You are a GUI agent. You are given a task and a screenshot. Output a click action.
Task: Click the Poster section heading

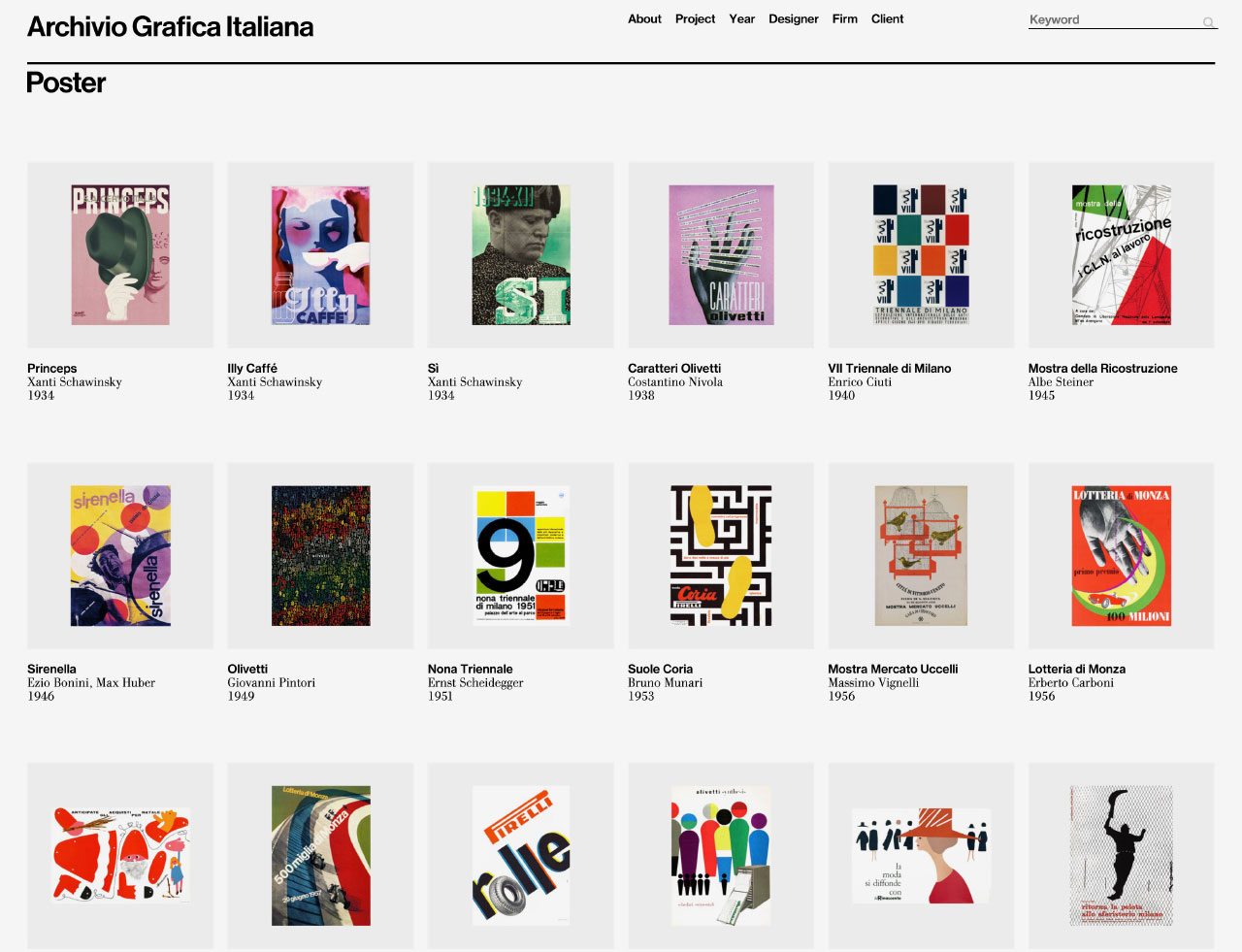tap(66, 83)
